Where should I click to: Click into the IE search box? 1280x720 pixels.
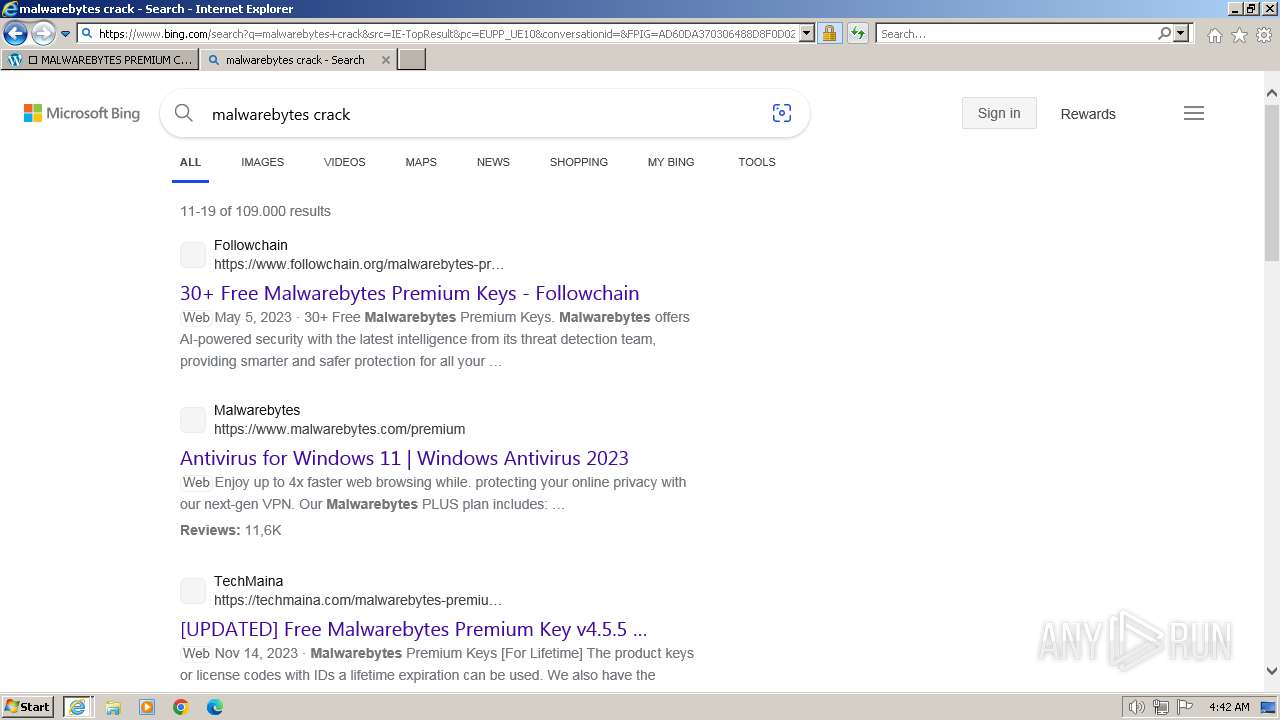pyautogui.click(x=1015, y=34)
